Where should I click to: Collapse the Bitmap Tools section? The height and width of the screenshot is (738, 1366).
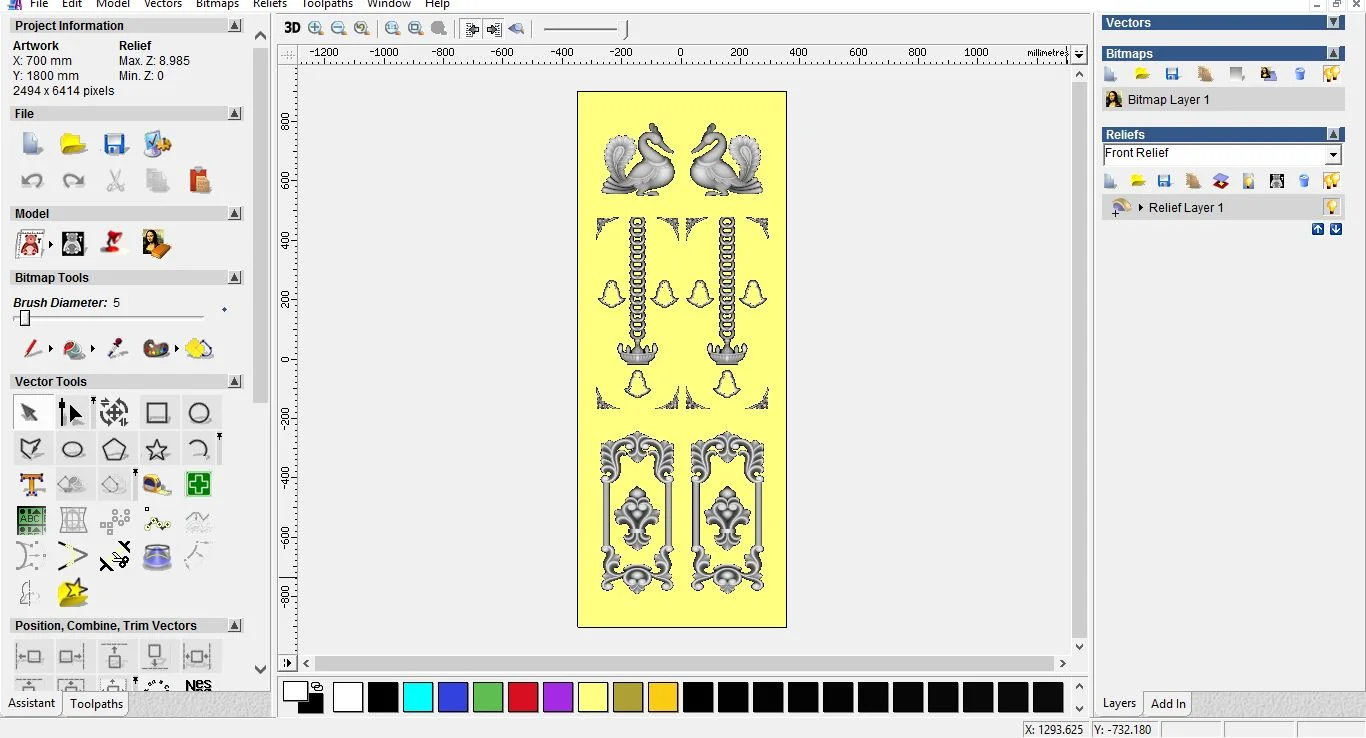(234, 278)
